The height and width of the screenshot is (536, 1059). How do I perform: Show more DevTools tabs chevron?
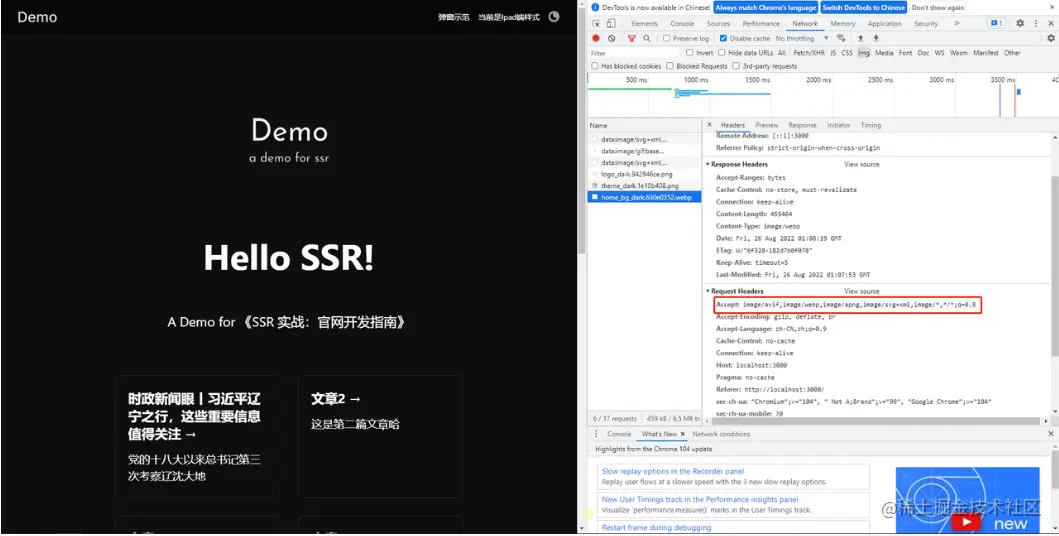956,24
